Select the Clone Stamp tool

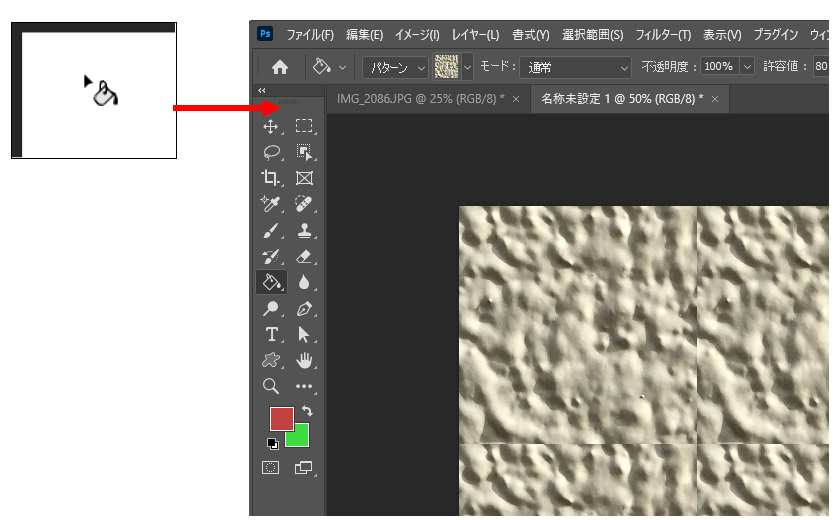click(x=304, y=230)
